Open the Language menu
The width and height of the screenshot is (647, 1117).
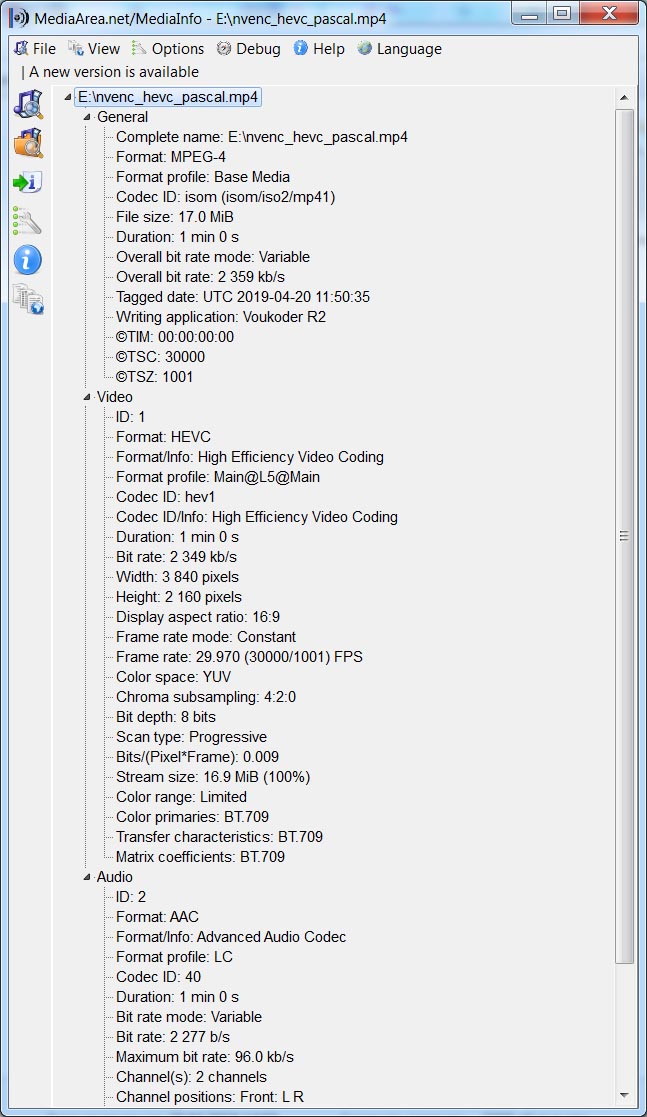point(400,48)
